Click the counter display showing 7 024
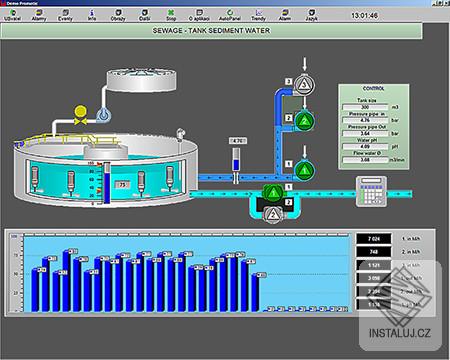 pyautogui.click(x=374, y=239)
